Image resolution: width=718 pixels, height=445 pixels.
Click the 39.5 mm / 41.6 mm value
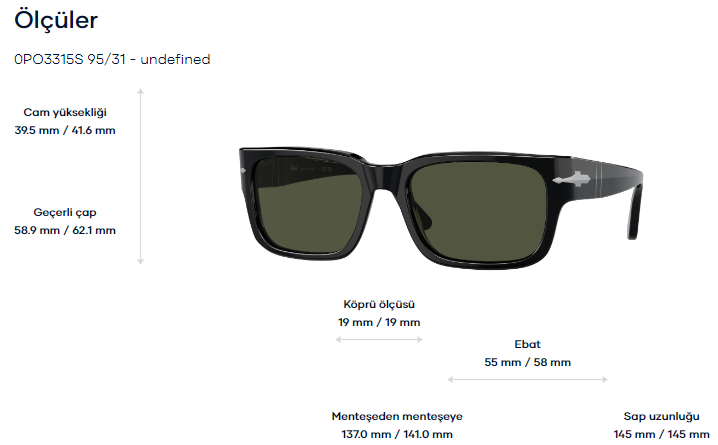65,130
